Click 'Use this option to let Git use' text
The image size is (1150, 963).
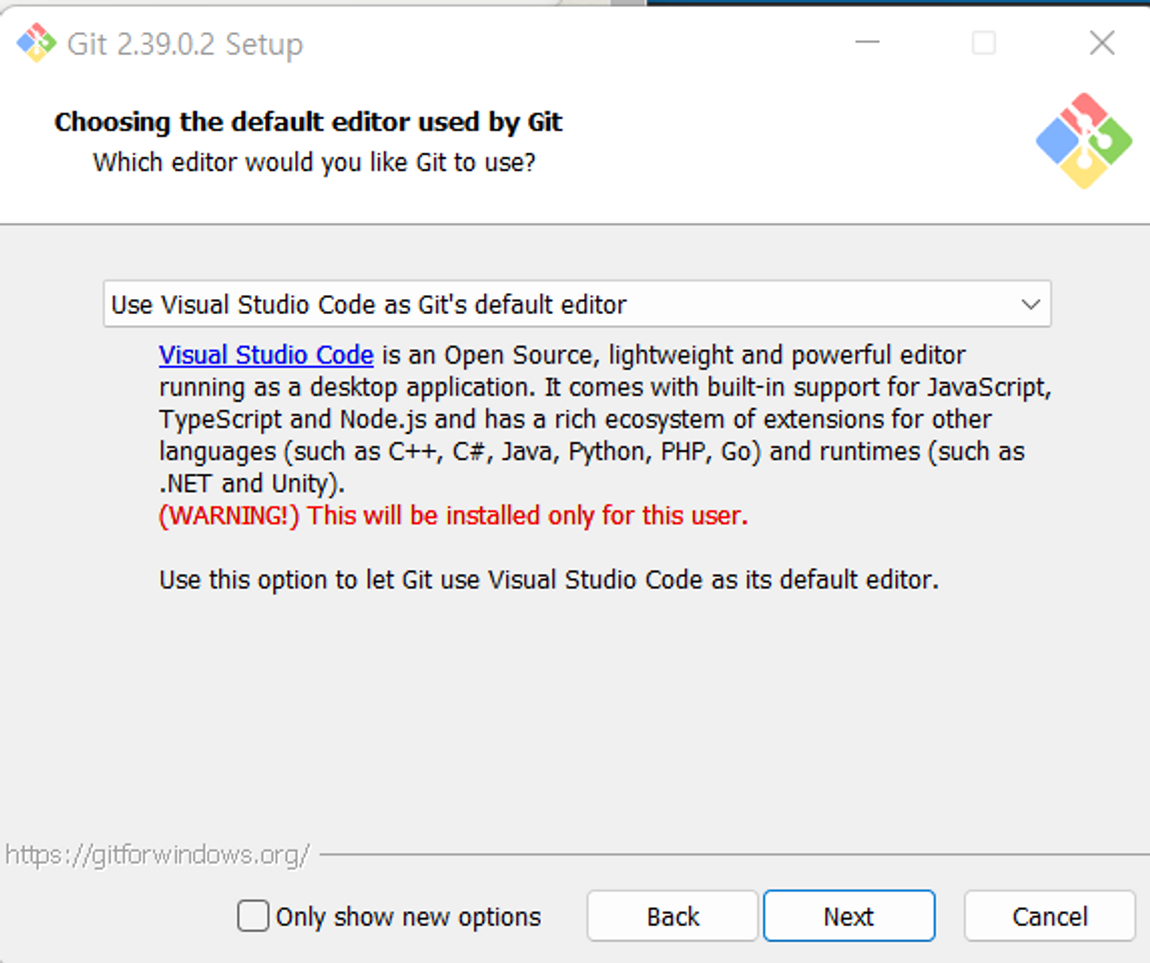tap(549, 580)
